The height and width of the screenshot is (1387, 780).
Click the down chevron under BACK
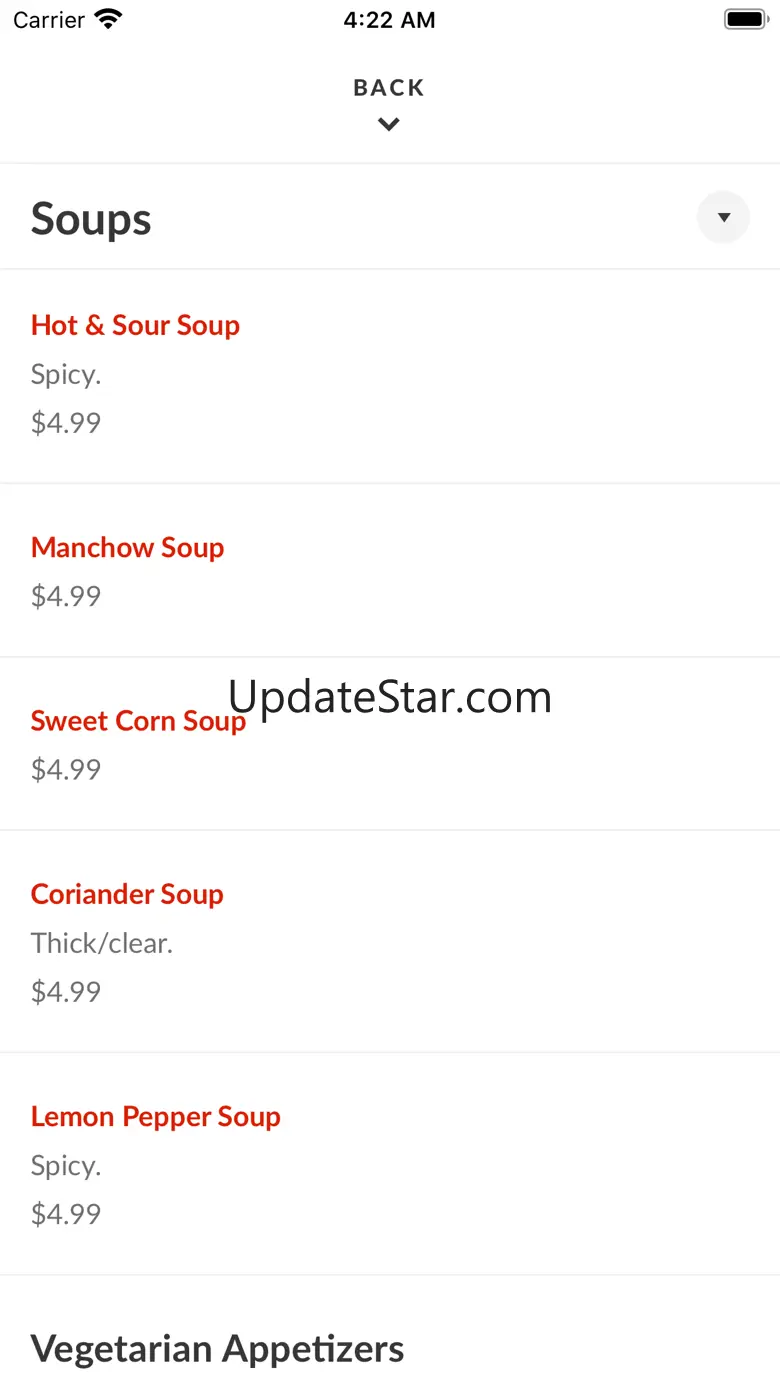click(x=389, y=124)
